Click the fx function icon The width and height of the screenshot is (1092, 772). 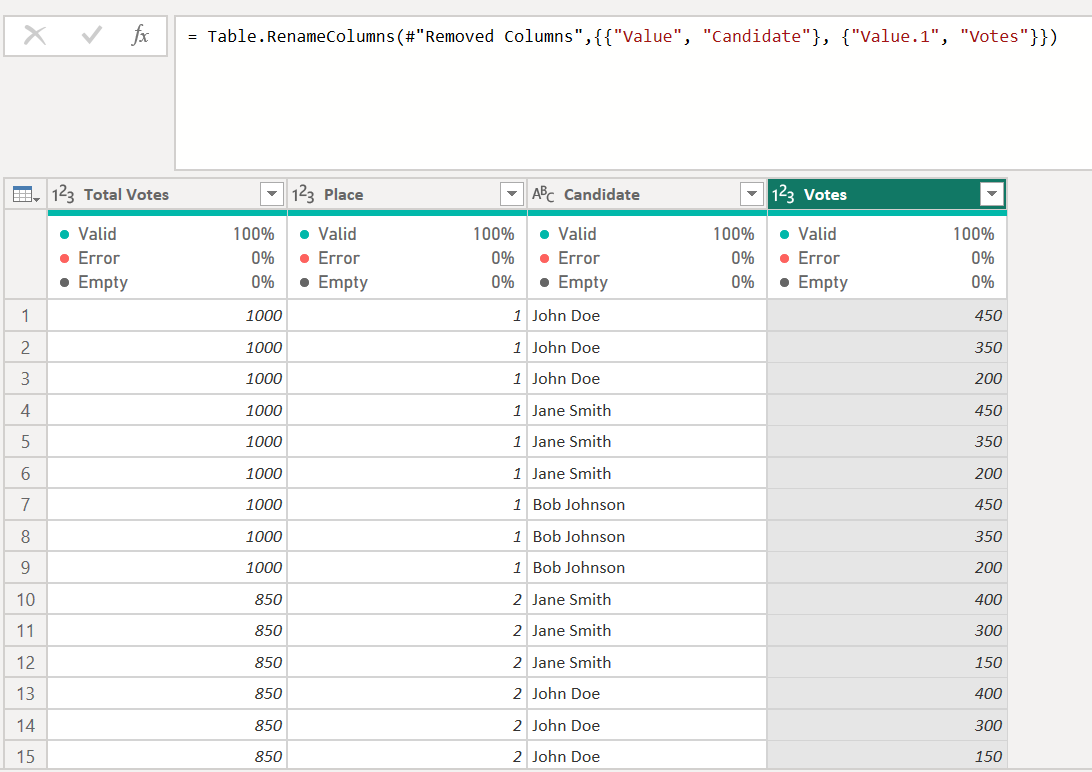[140, 35]
